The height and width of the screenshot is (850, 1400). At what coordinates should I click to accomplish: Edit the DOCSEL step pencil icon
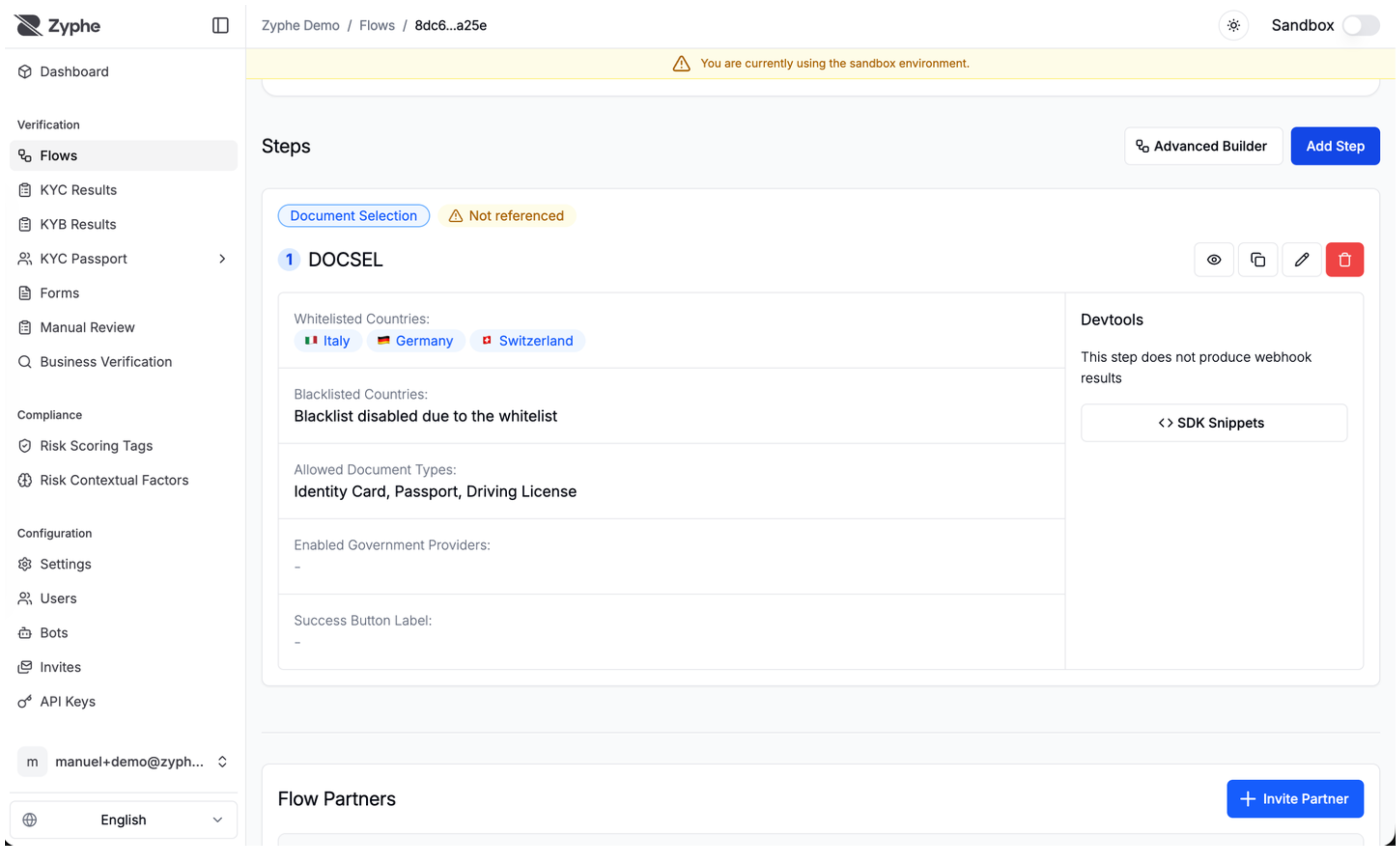[x=1301, y=259]
